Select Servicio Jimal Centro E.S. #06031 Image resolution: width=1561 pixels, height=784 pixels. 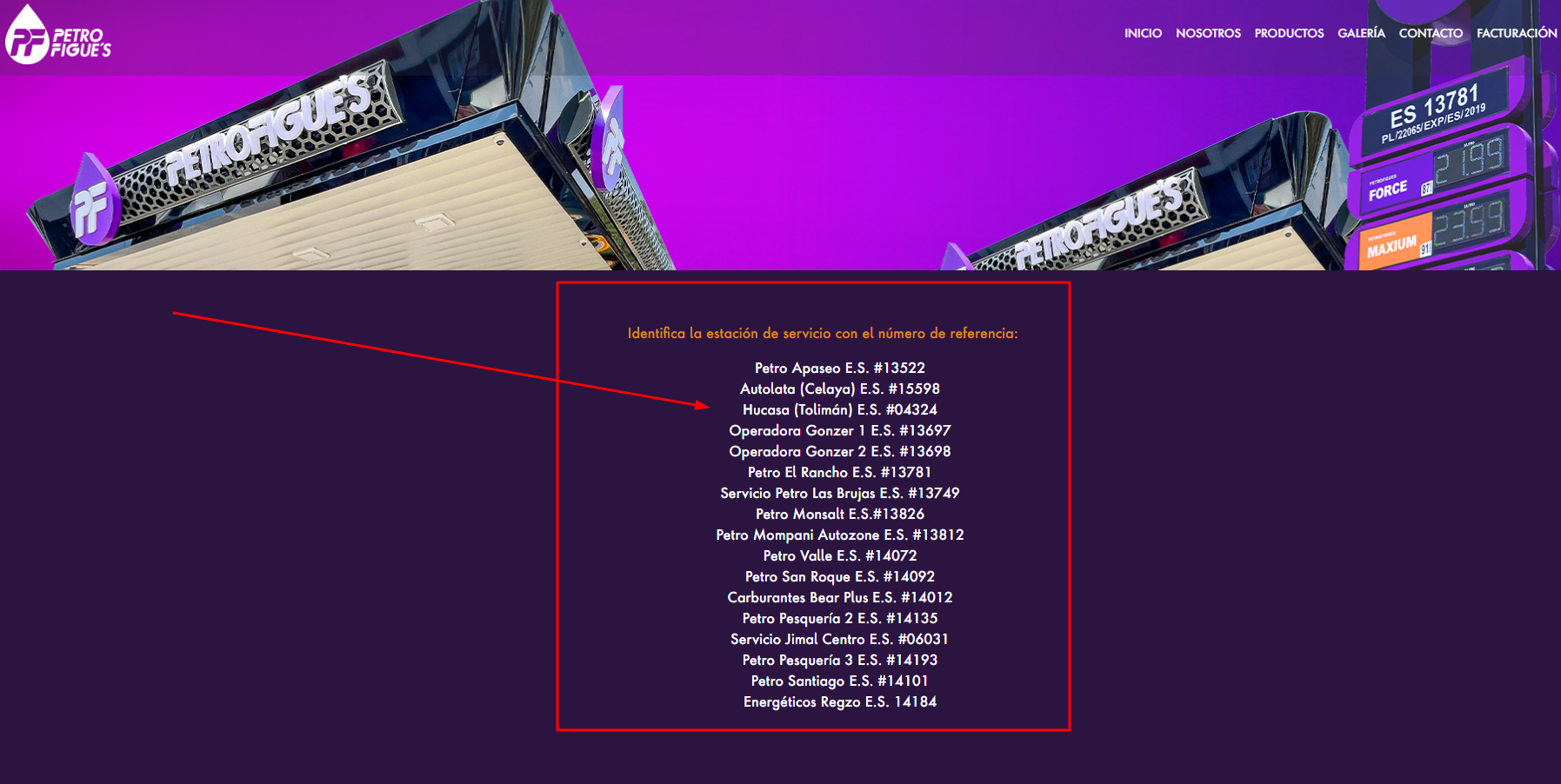[x=839, y=639]
